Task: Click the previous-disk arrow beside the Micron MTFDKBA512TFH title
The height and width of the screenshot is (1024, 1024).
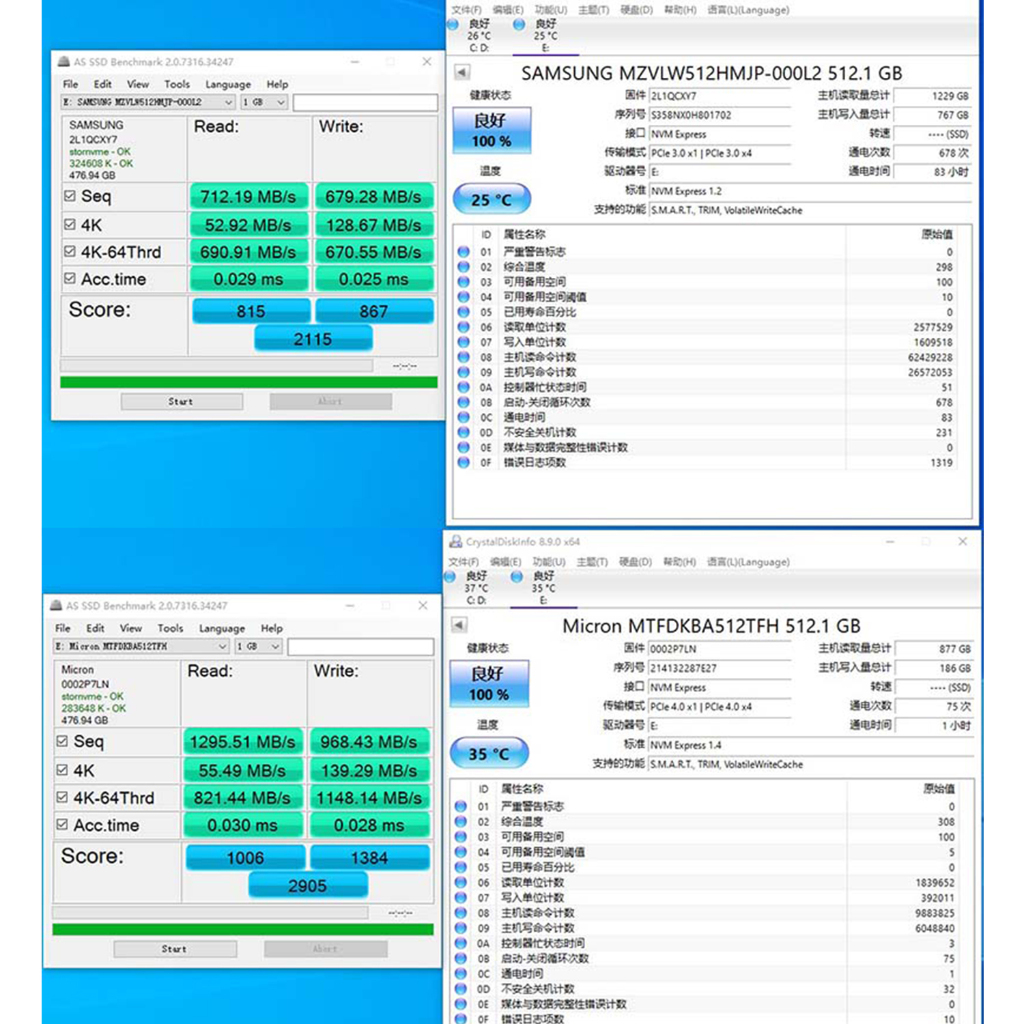Action: 459,625
